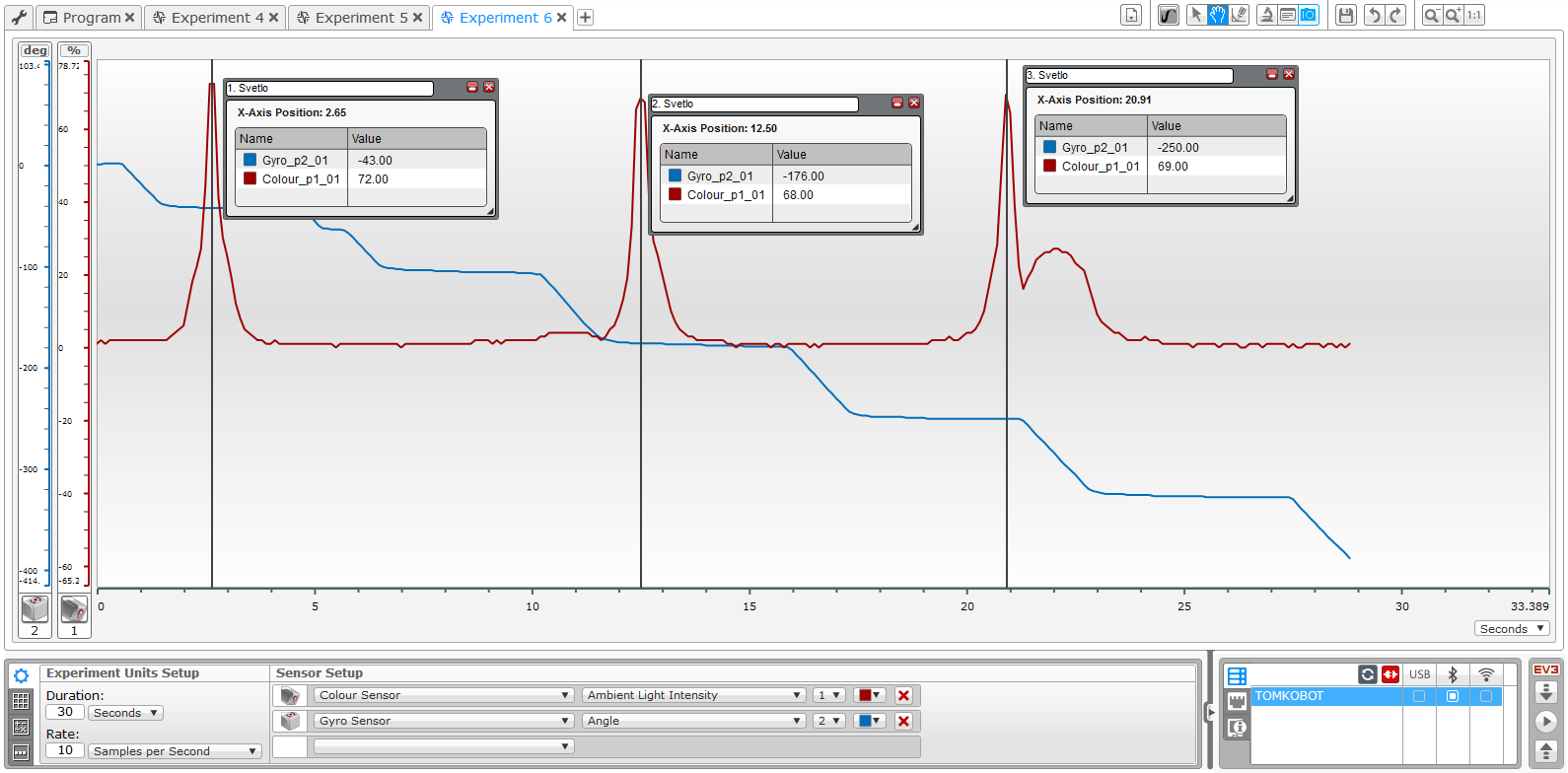The image size is (1568, 773).
Task: Click the Save experiment icon
Action: (x=1346, y=15)
